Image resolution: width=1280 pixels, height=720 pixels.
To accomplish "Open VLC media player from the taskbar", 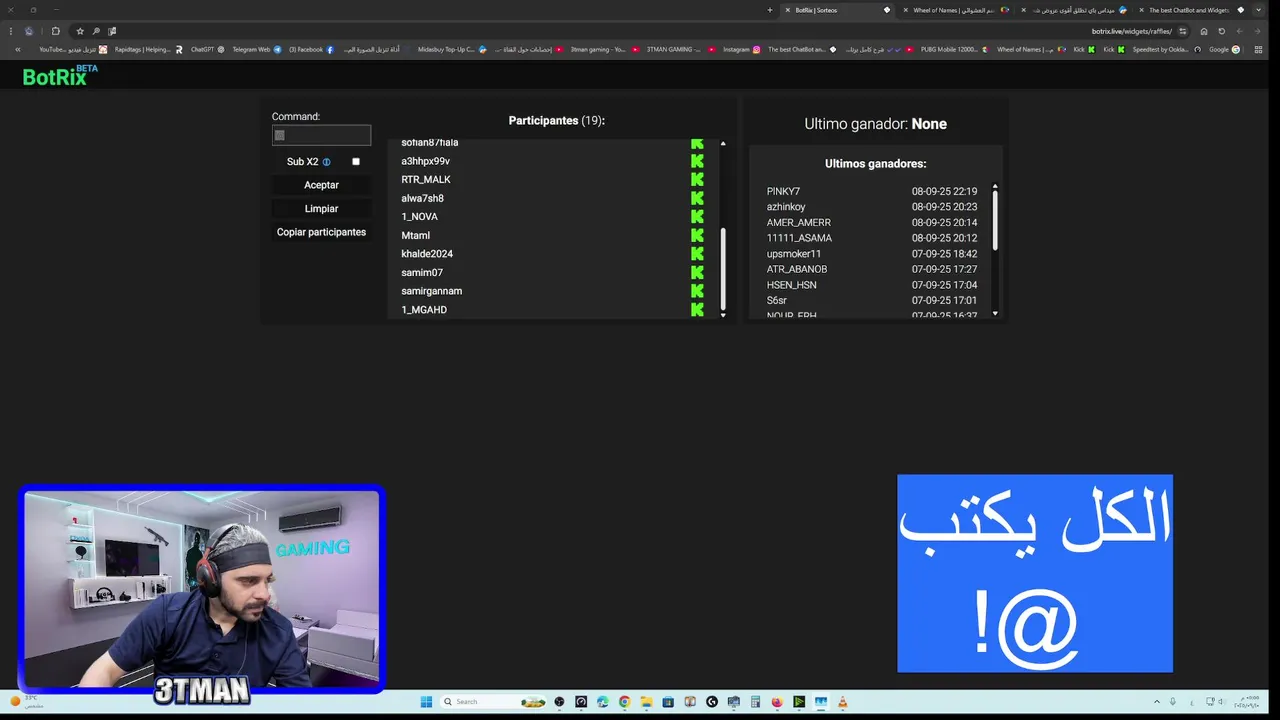I will coord(842,702).
